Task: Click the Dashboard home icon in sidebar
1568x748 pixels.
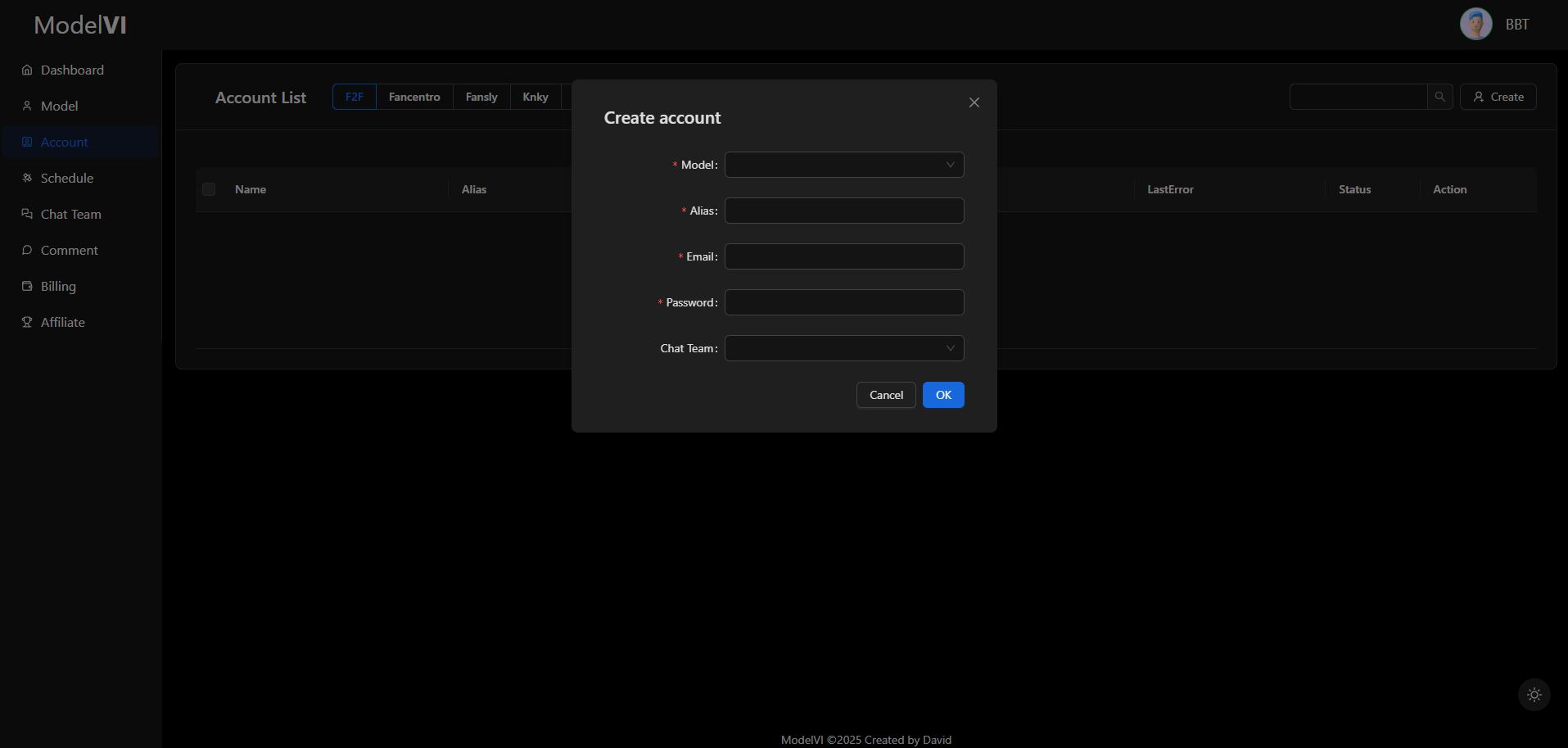Action: [x=27, y=70]
